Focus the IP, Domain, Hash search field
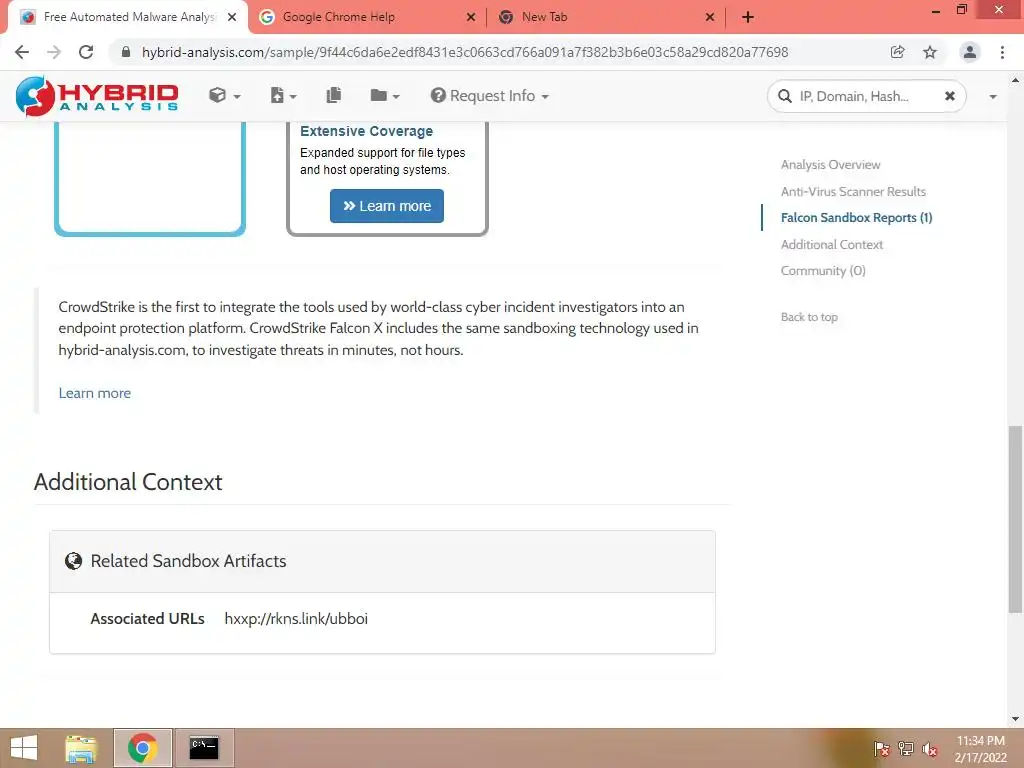The image size is (1024, 768). click(865, 97)
